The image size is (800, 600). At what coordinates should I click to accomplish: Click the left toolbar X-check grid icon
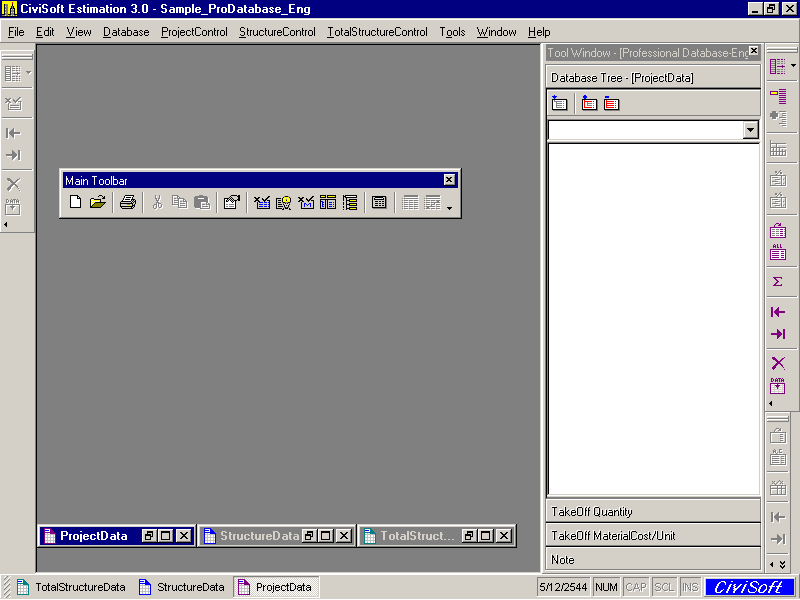tap(13, 103)
